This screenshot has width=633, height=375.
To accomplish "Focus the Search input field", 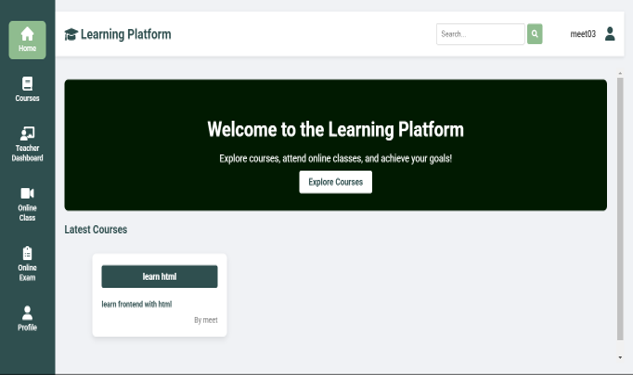I will tap(480, 34).
